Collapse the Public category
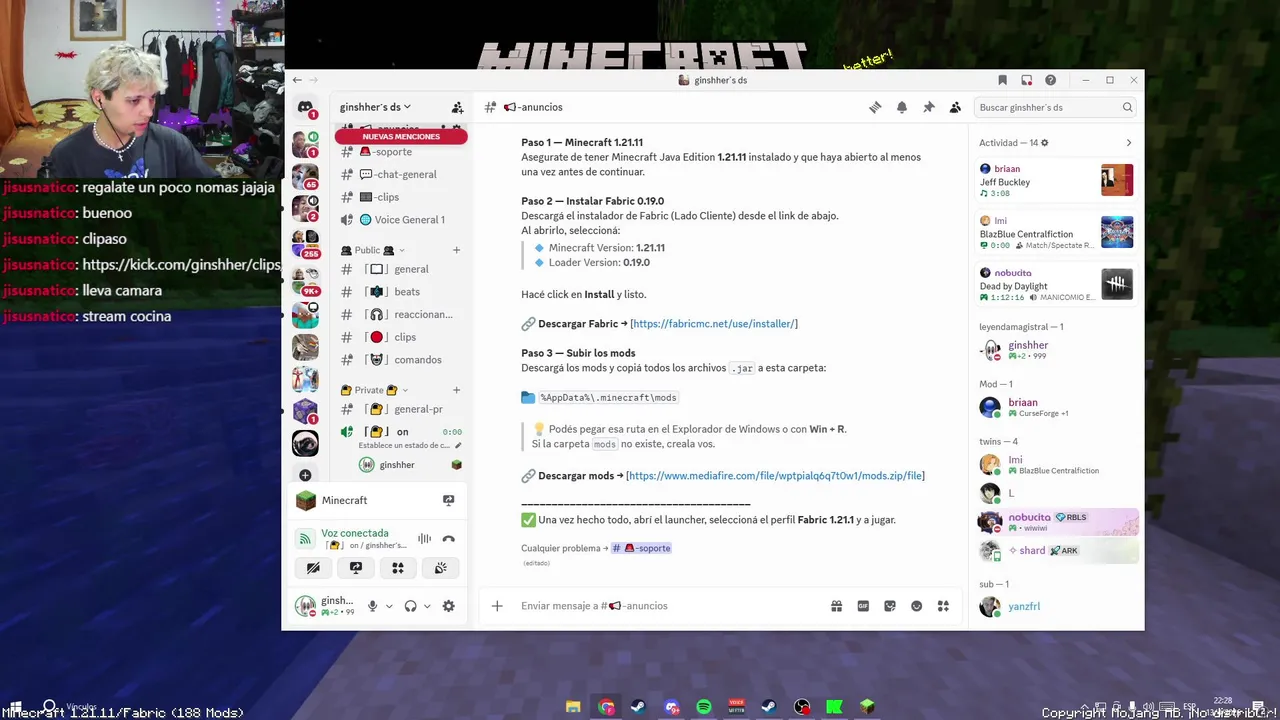Screen dimensions: 1280x720 pyautogui.click(x=373, y=250)
